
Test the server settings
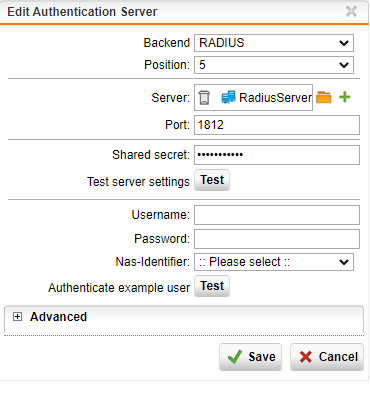(212, 180)
